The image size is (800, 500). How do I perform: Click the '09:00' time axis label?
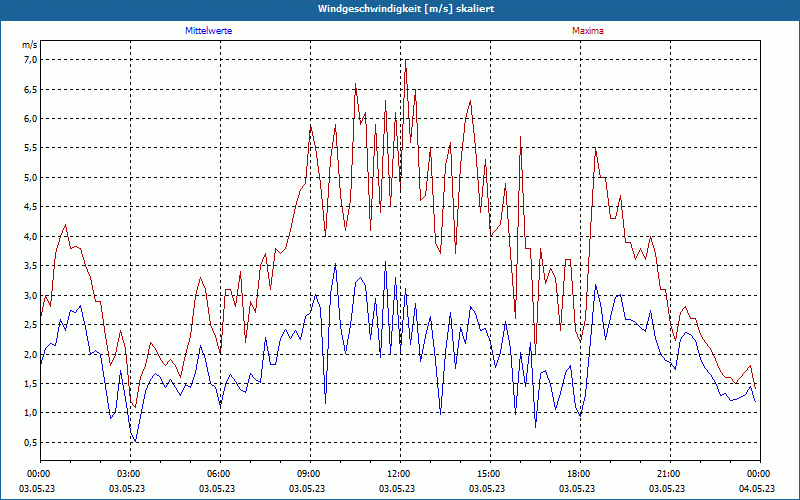point(308,474)
